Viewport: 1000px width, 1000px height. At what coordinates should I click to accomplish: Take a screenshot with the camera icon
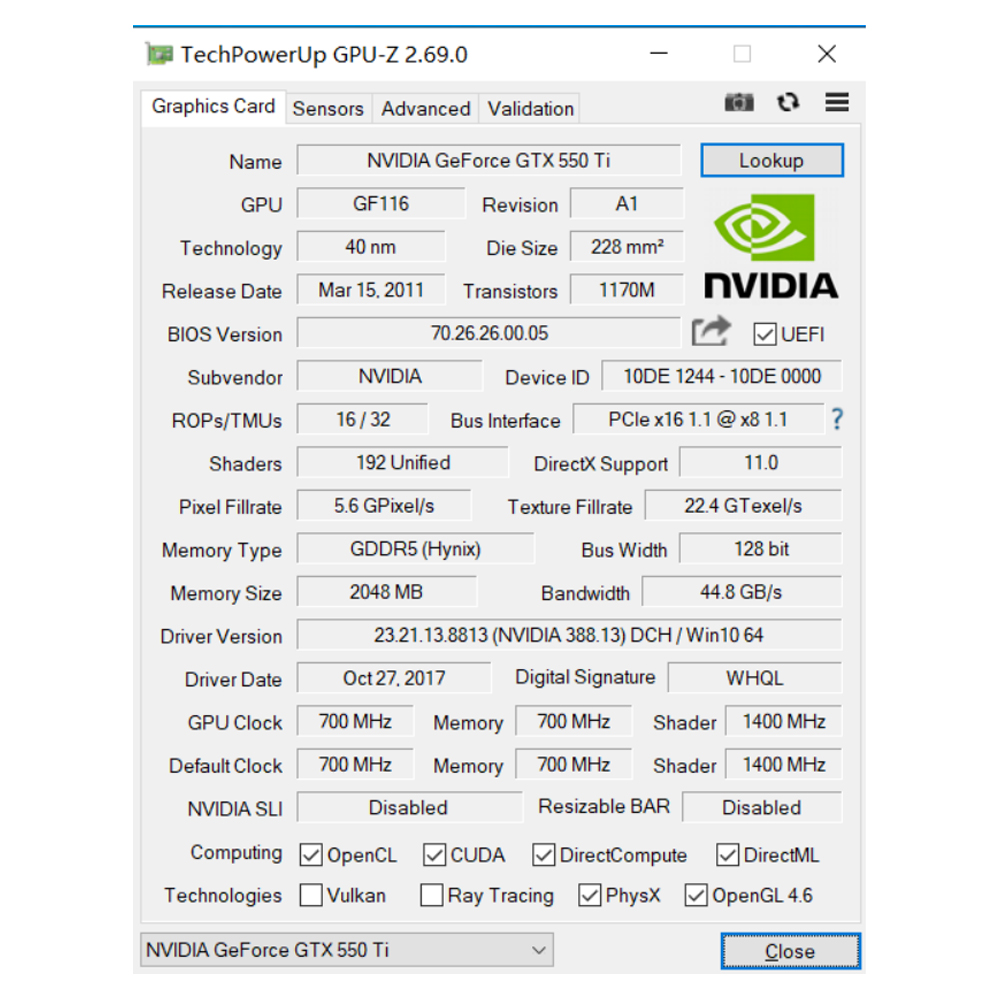739,102
